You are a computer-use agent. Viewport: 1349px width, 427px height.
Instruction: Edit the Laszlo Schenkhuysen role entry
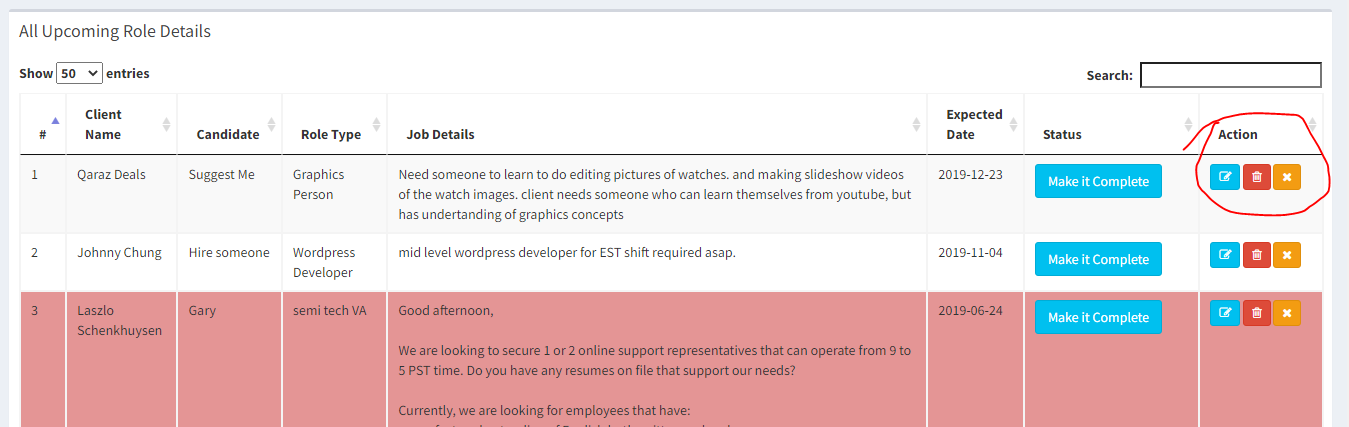pyautogui.click(x=1224, y=313)
